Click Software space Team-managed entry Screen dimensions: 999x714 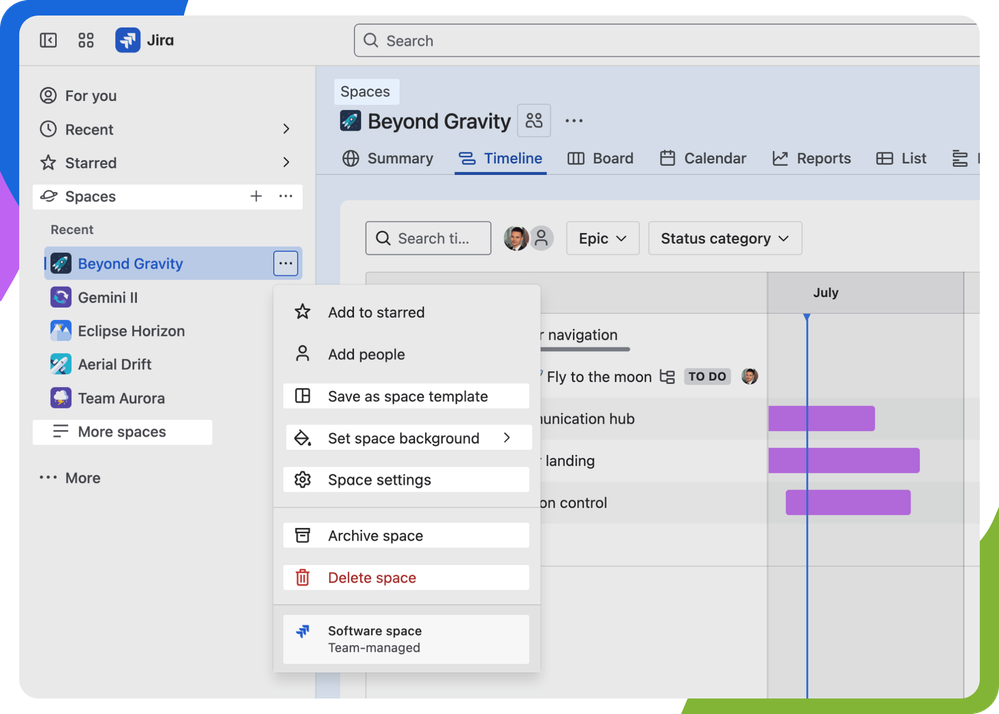406,639
